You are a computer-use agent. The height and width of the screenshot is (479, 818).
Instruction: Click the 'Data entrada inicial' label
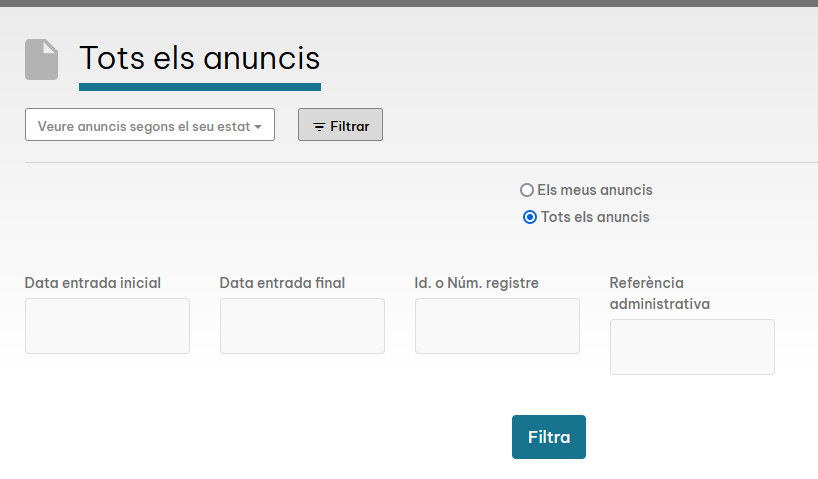click(93, 283)
